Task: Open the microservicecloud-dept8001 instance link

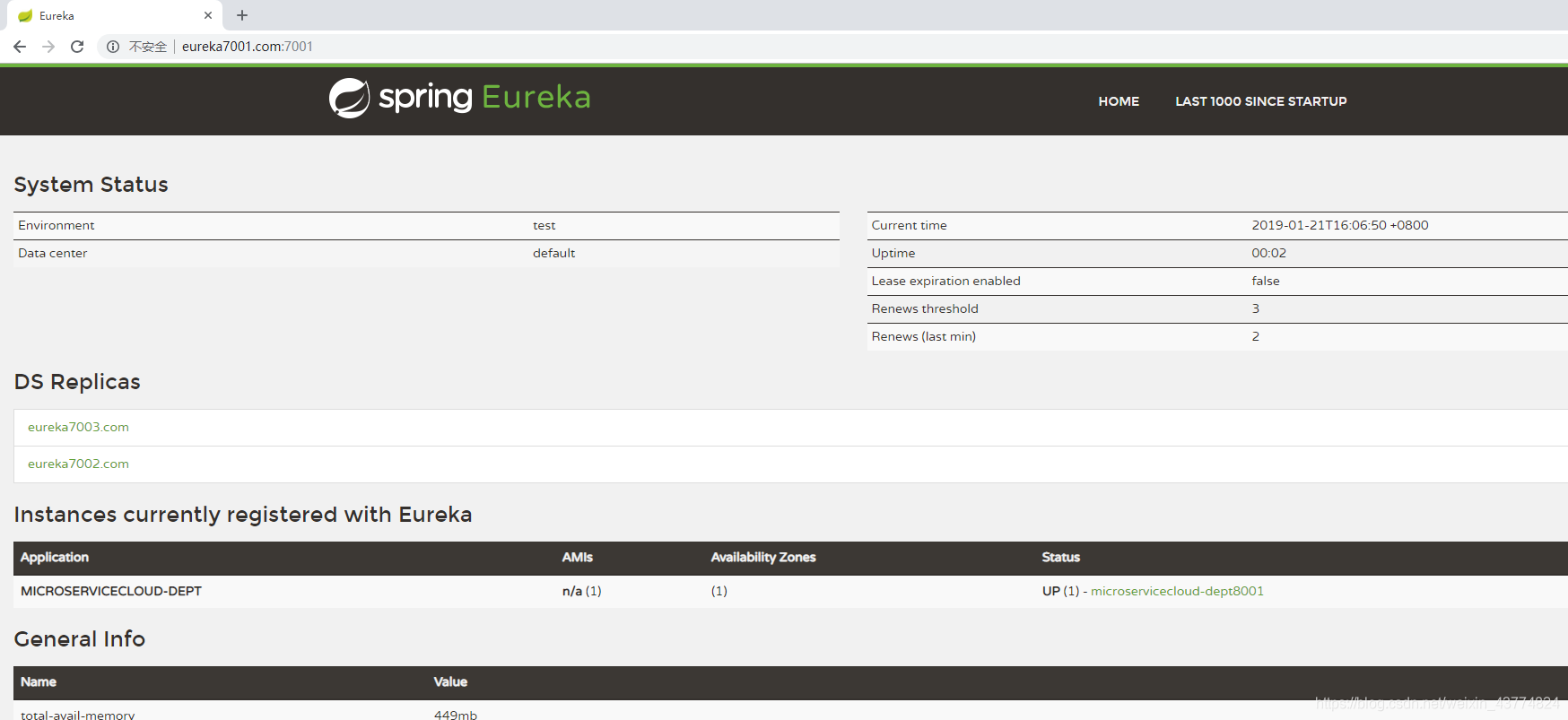Action: (x=1177, y=591)
